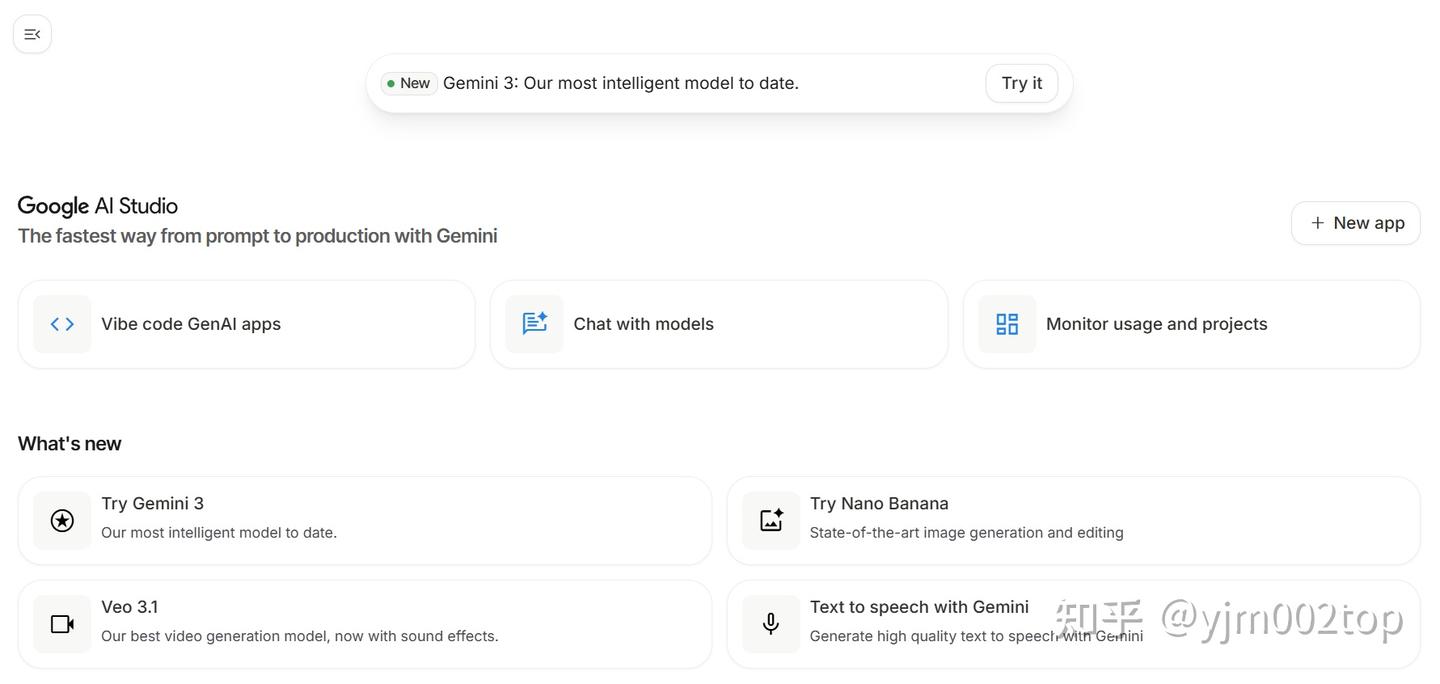Open Monitor usage and projects

point(1192,324)
